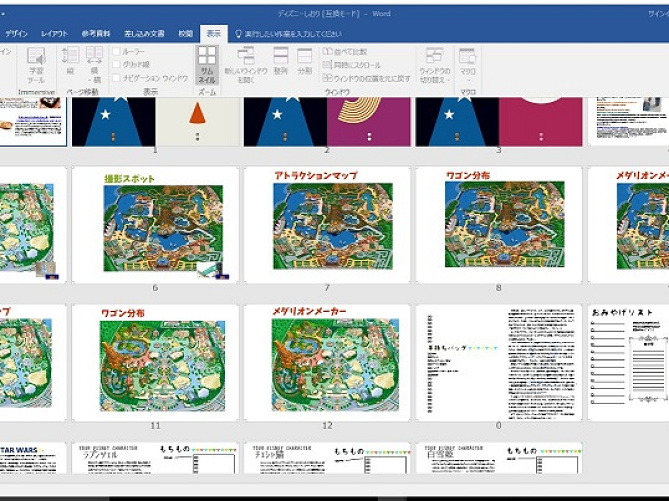
Task: Enable the グリッド線 gridlines checkbox
Action: 116,64
